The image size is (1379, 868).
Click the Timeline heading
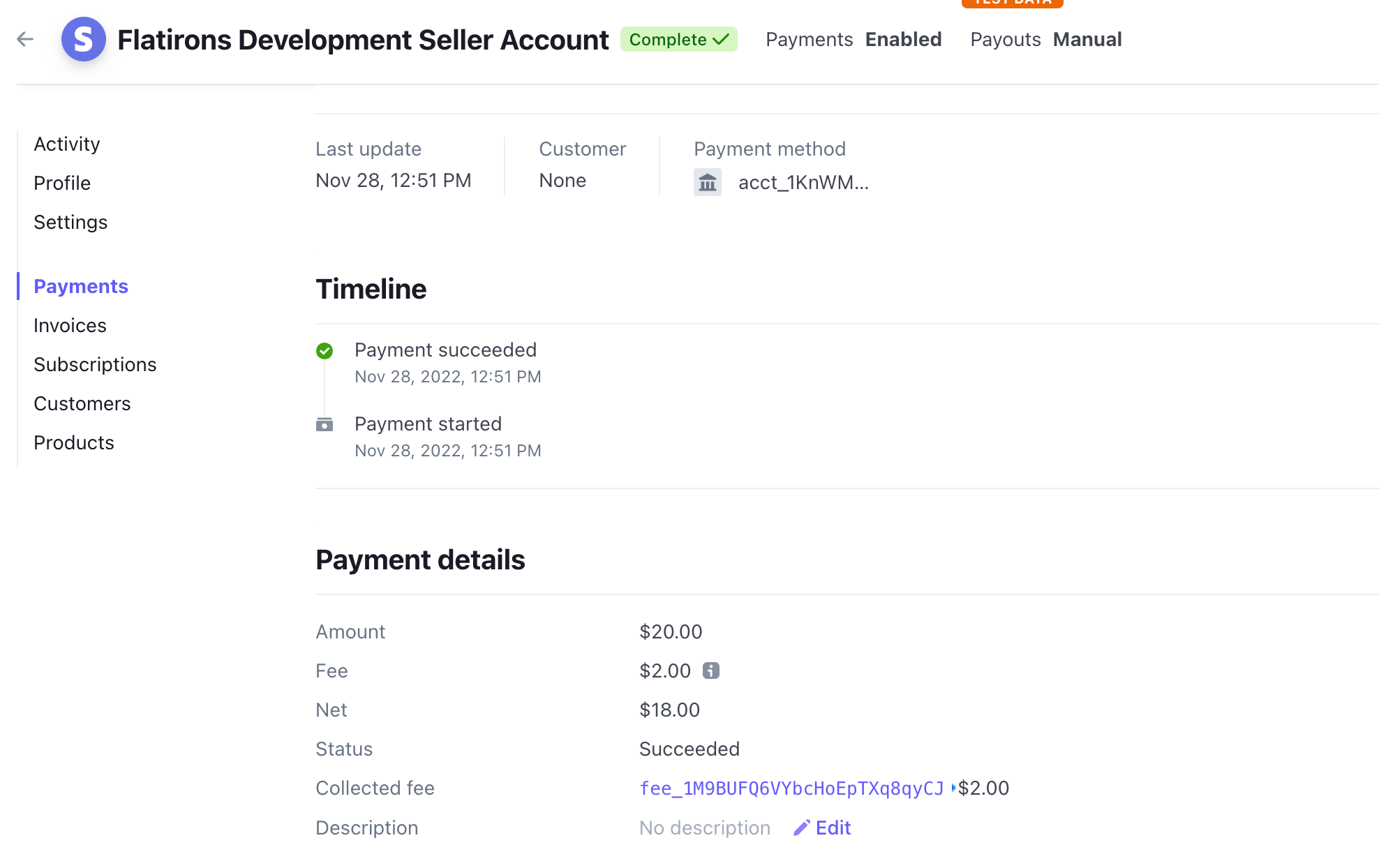(x=371, y=289)
